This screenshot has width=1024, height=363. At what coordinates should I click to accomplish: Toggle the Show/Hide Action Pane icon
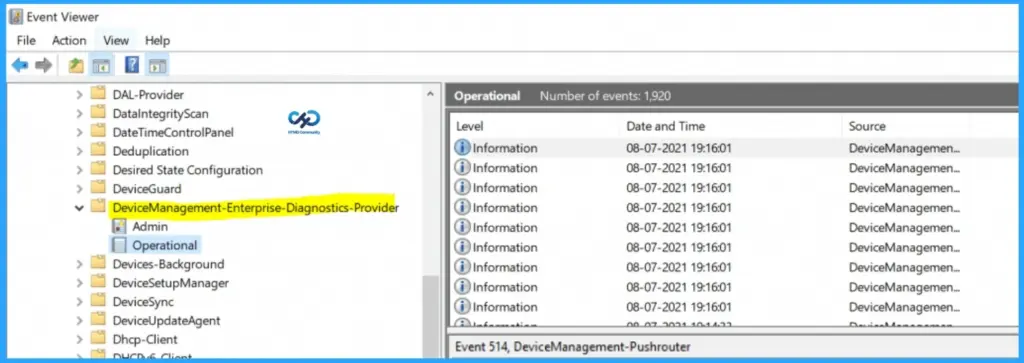tap(157, 65)
